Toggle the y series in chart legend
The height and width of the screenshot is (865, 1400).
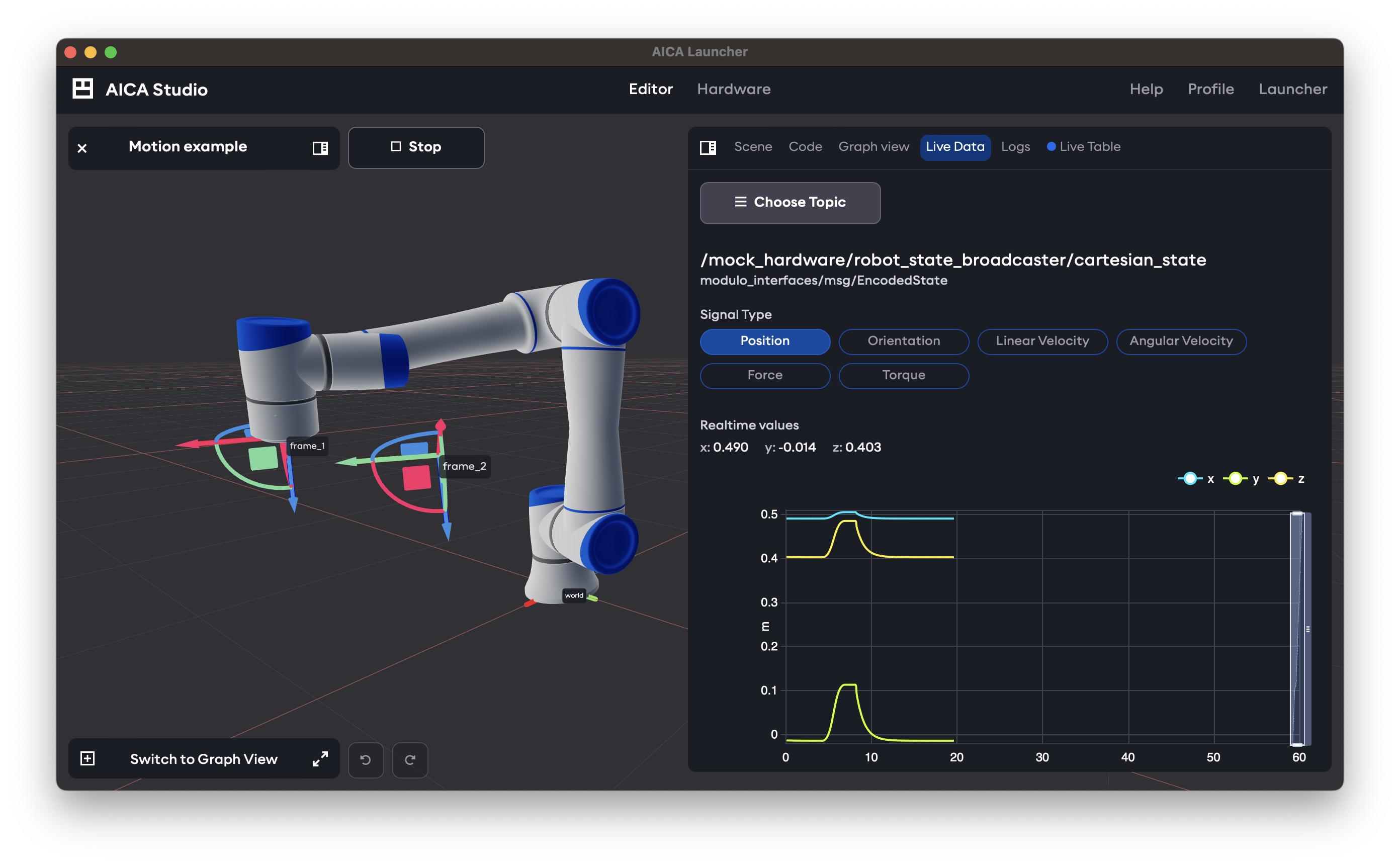click(1241, 479)
